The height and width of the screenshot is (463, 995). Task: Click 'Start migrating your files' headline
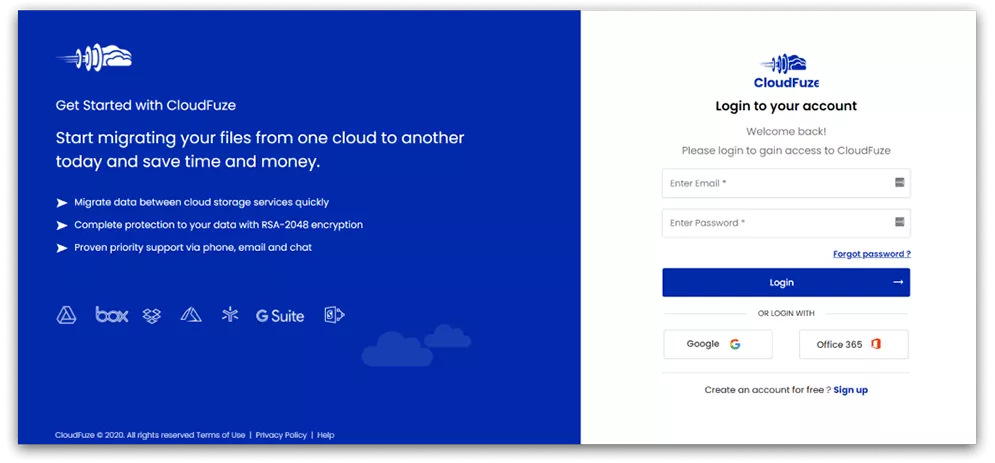point(260,150)
